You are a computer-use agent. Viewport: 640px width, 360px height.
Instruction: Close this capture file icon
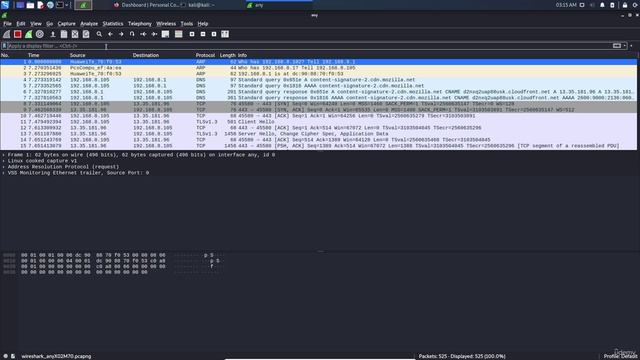click(75, 34)
